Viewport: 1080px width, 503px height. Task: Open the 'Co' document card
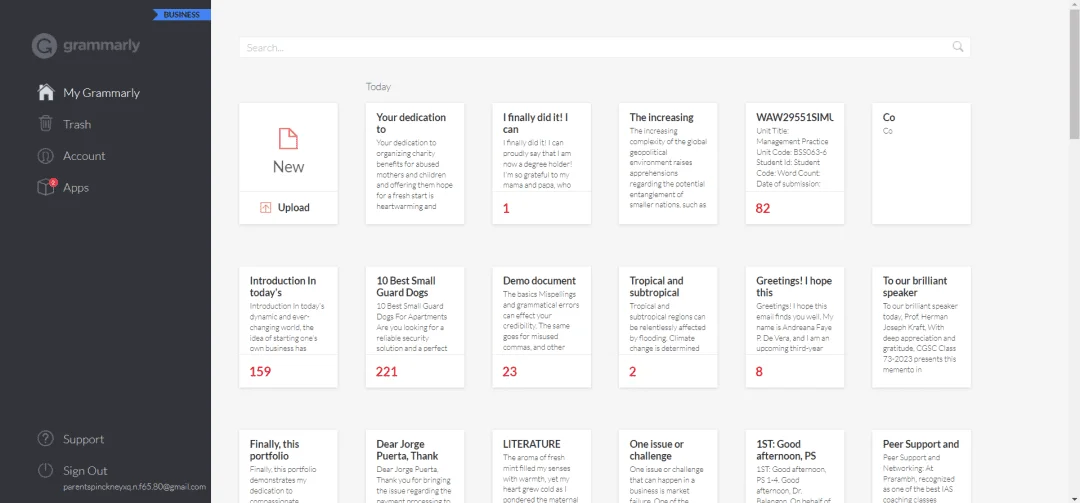[921, 163]
